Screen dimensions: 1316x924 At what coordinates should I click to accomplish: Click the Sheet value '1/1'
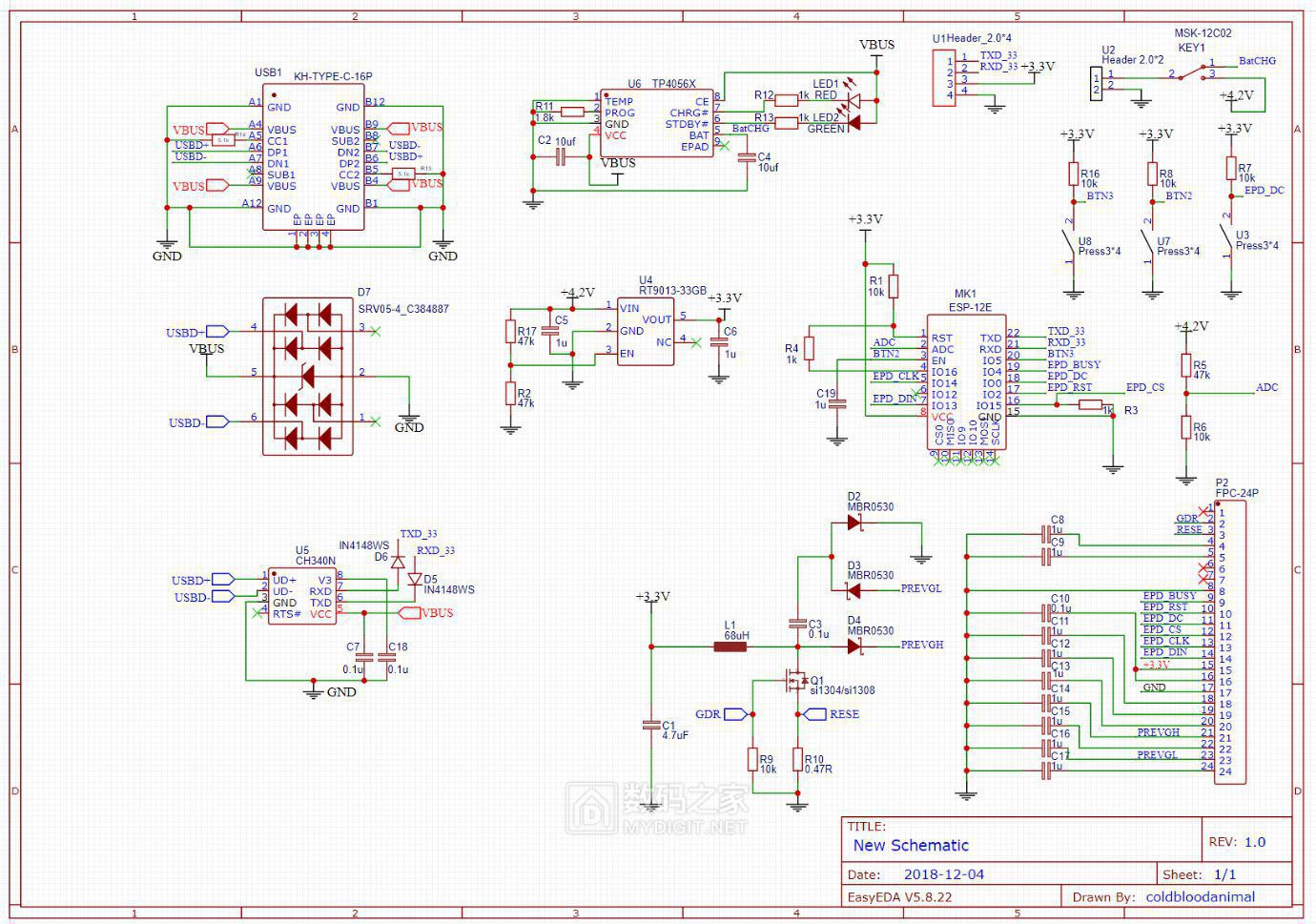1225,874
